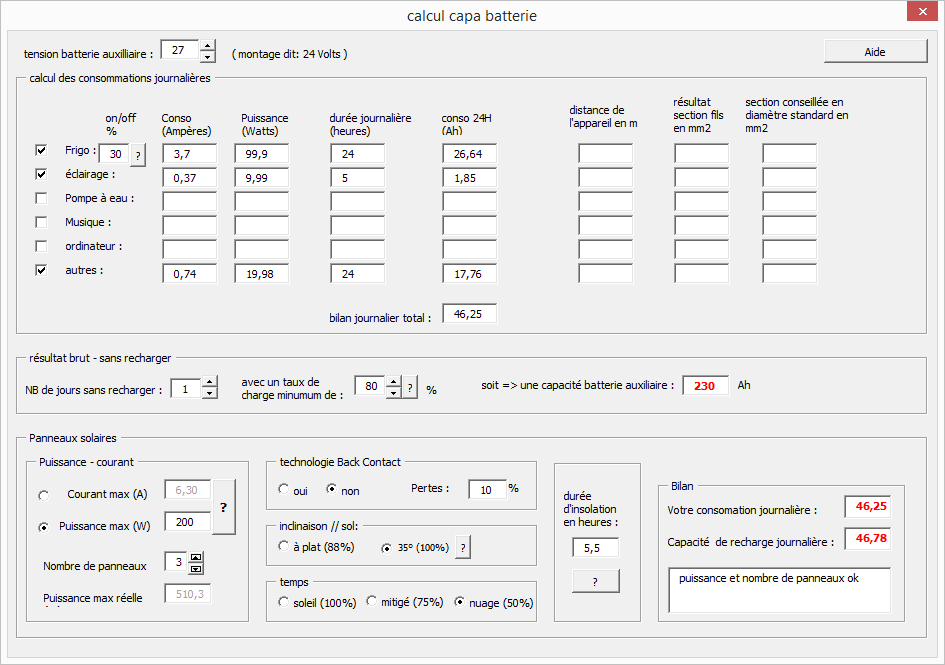This screenshot has height=665, width=945.
Task: Enable the Pompe à eau checkbox
Action: tap(41, 198)
